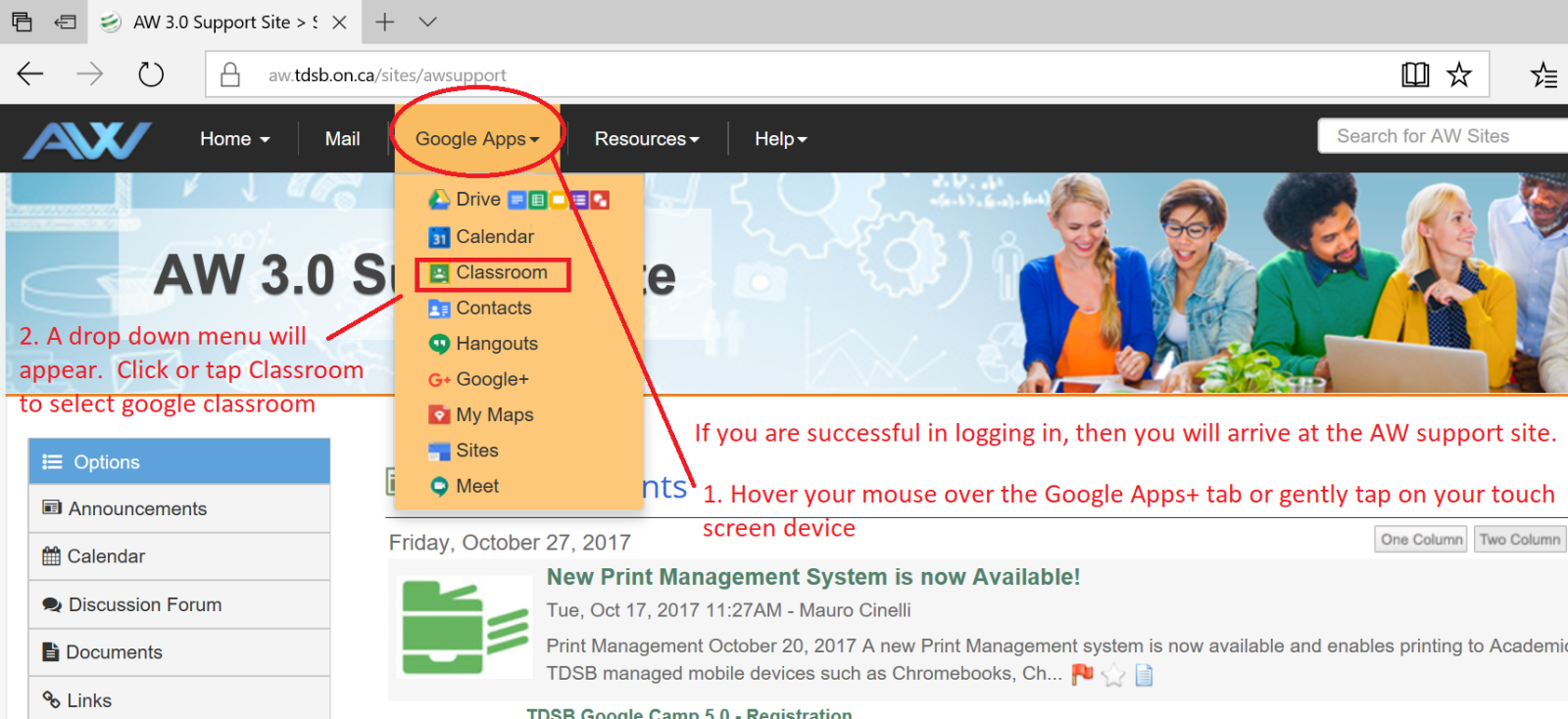Switch to Two Column layout

(x=1520, y=539)
